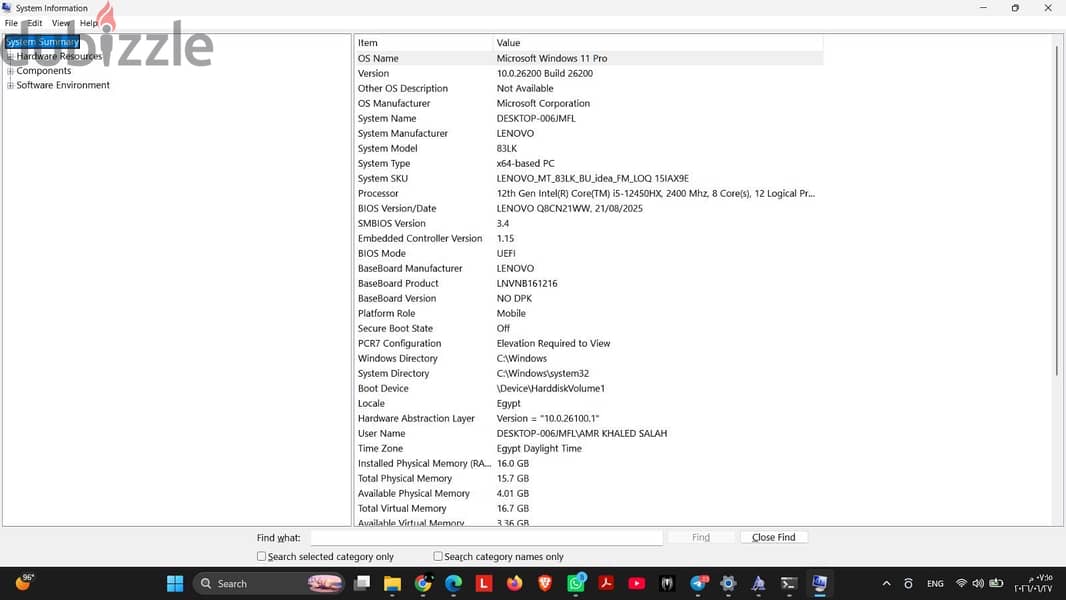Open the File menu
The width and height of the screenshot is (1066, 600).
coord(12,23)
